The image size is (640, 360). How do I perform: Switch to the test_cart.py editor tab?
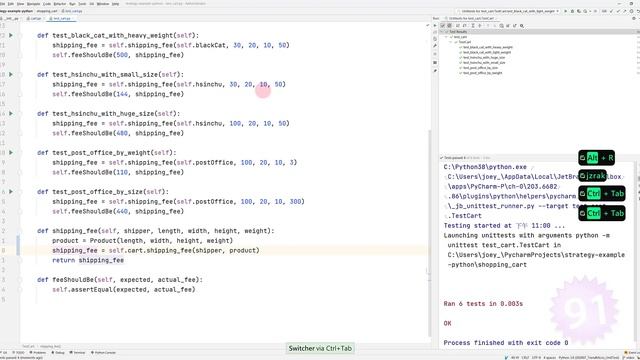(60, 18)
